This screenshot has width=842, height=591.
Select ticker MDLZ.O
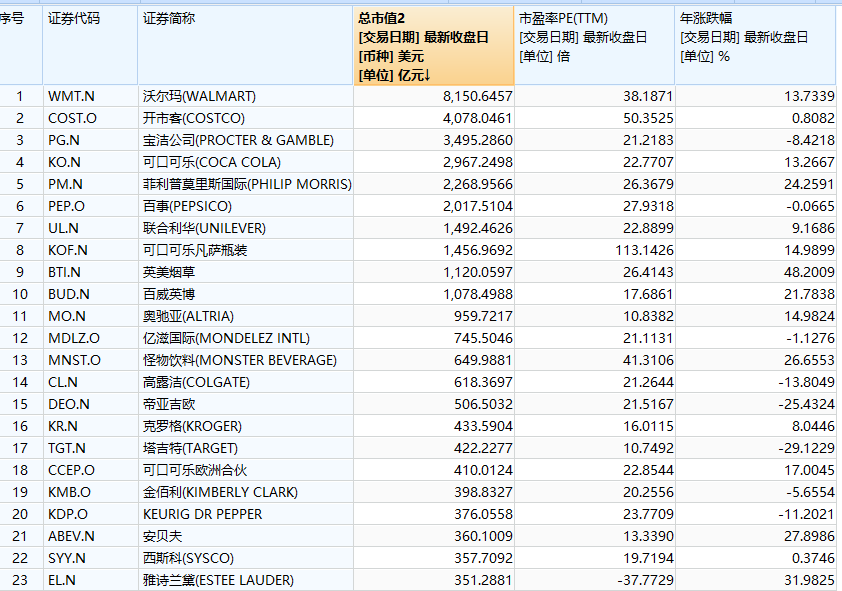click(x=74, y=339)
